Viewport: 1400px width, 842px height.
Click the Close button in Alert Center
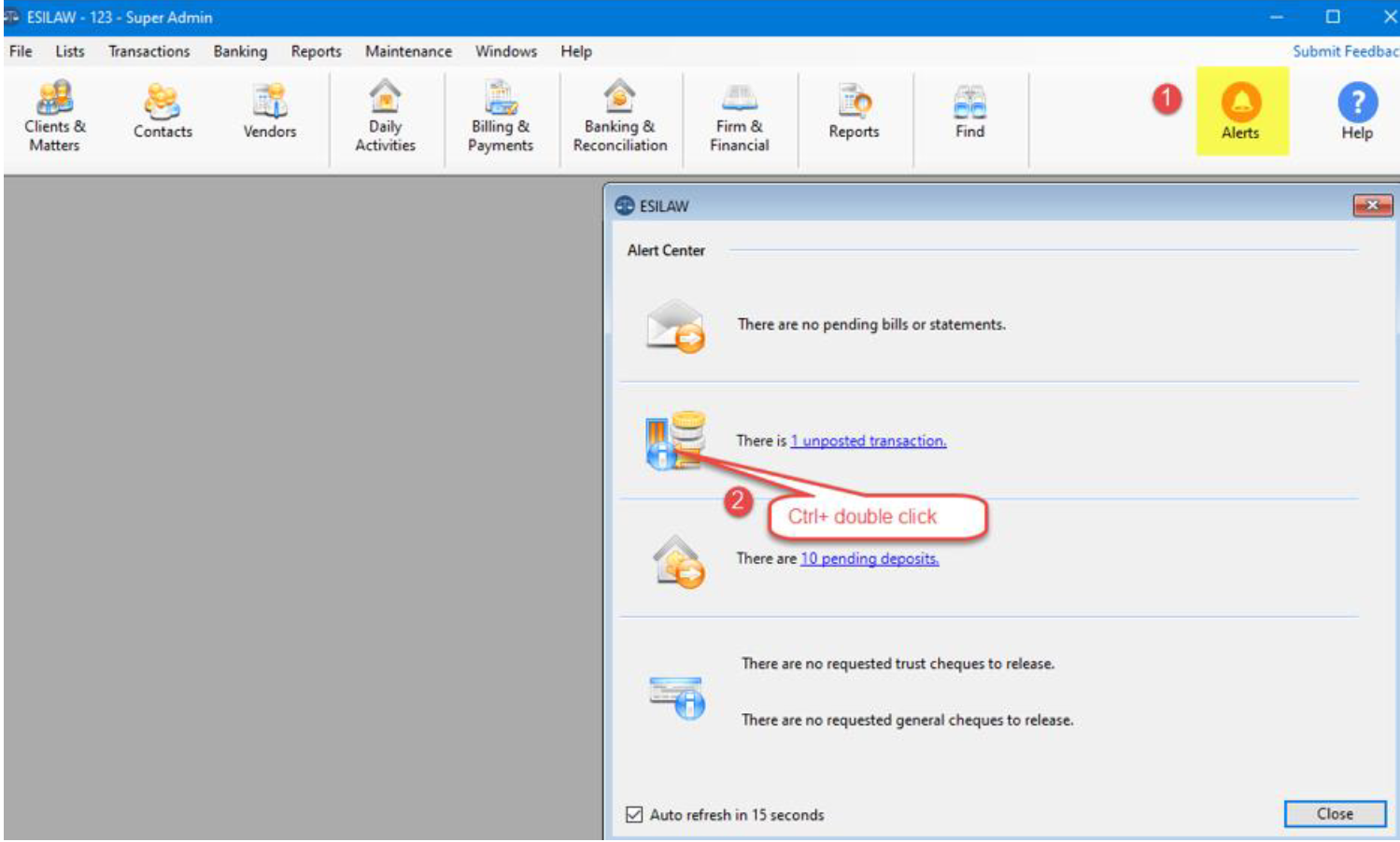pos(1335,814)
